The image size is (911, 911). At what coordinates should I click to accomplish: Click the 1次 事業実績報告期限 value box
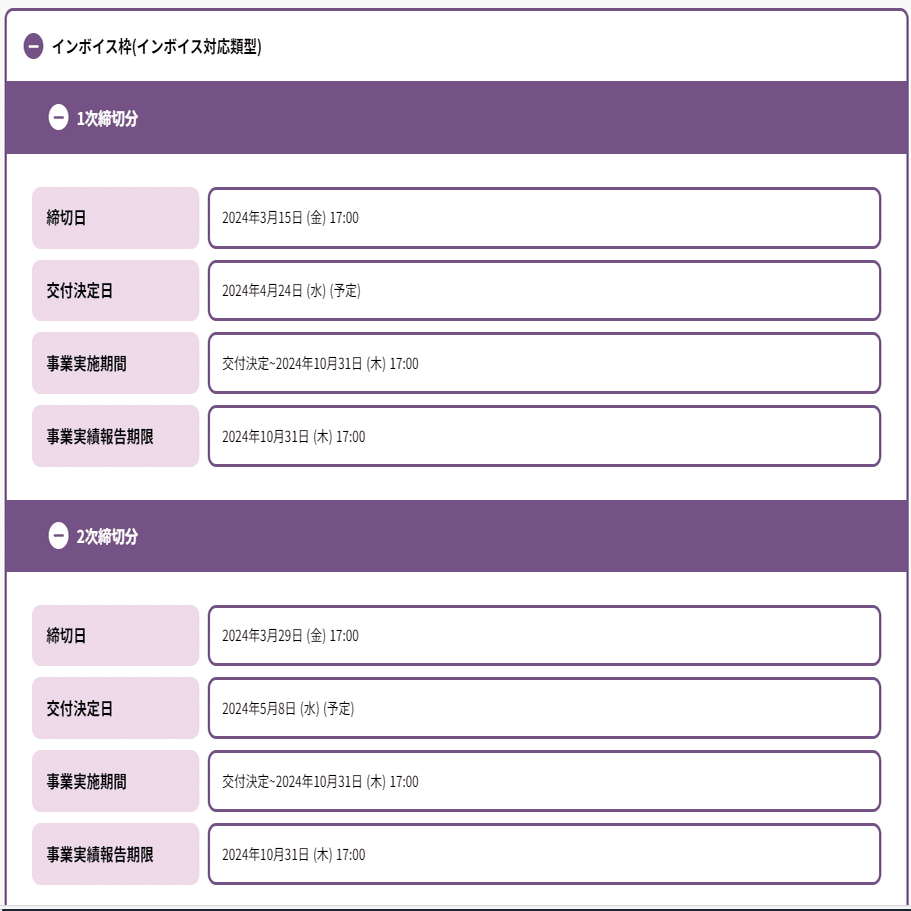pyautogui.click(x=544, y=436)
